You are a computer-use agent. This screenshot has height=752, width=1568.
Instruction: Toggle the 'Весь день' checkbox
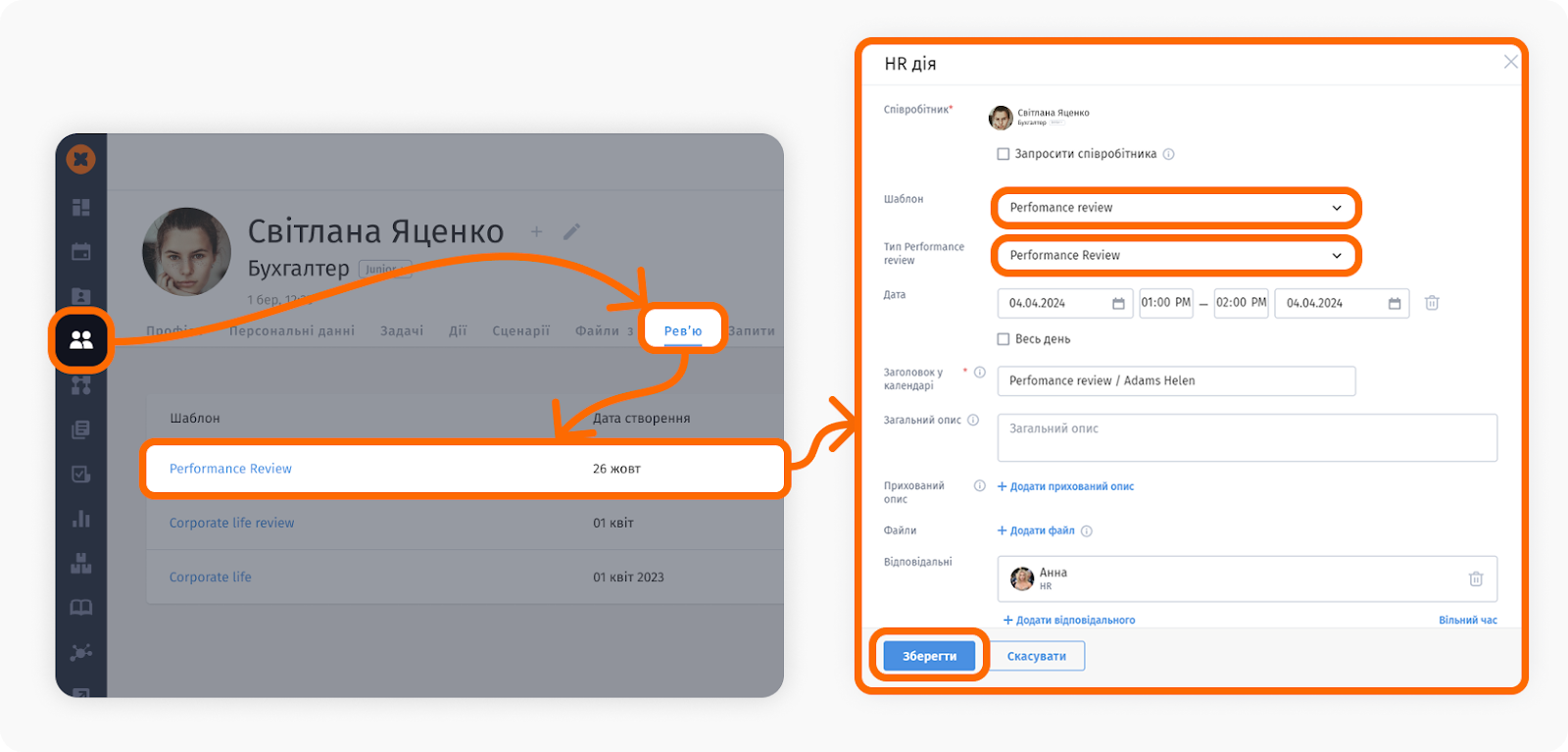(1003, 339)
